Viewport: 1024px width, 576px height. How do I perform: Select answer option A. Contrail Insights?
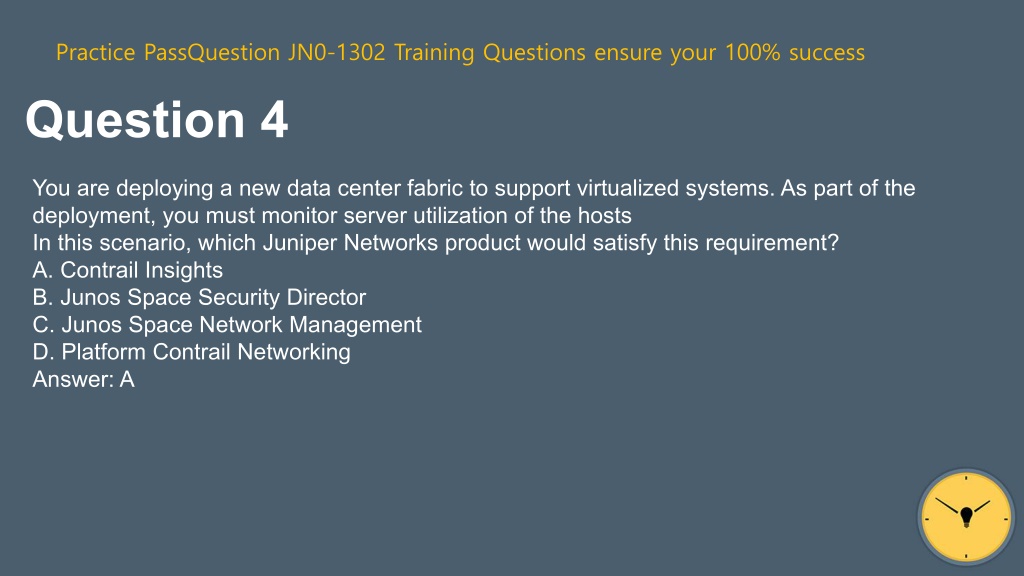127,270
